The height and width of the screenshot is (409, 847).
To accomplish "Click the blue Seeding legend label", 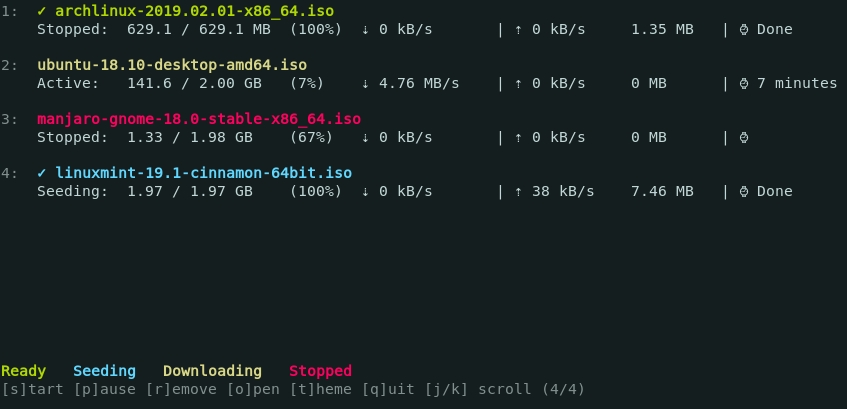I will click(104, 371).
